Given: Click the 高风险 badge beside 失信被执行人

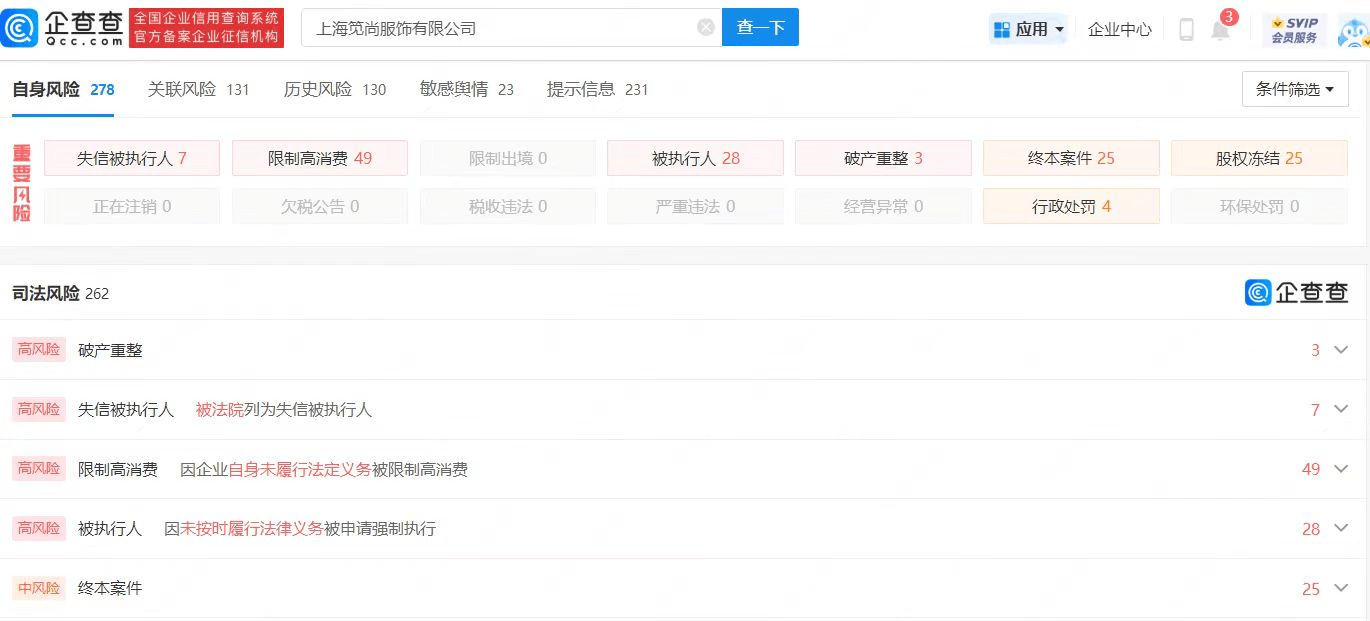Looking at the screenshot, I should tap(39, 409).
